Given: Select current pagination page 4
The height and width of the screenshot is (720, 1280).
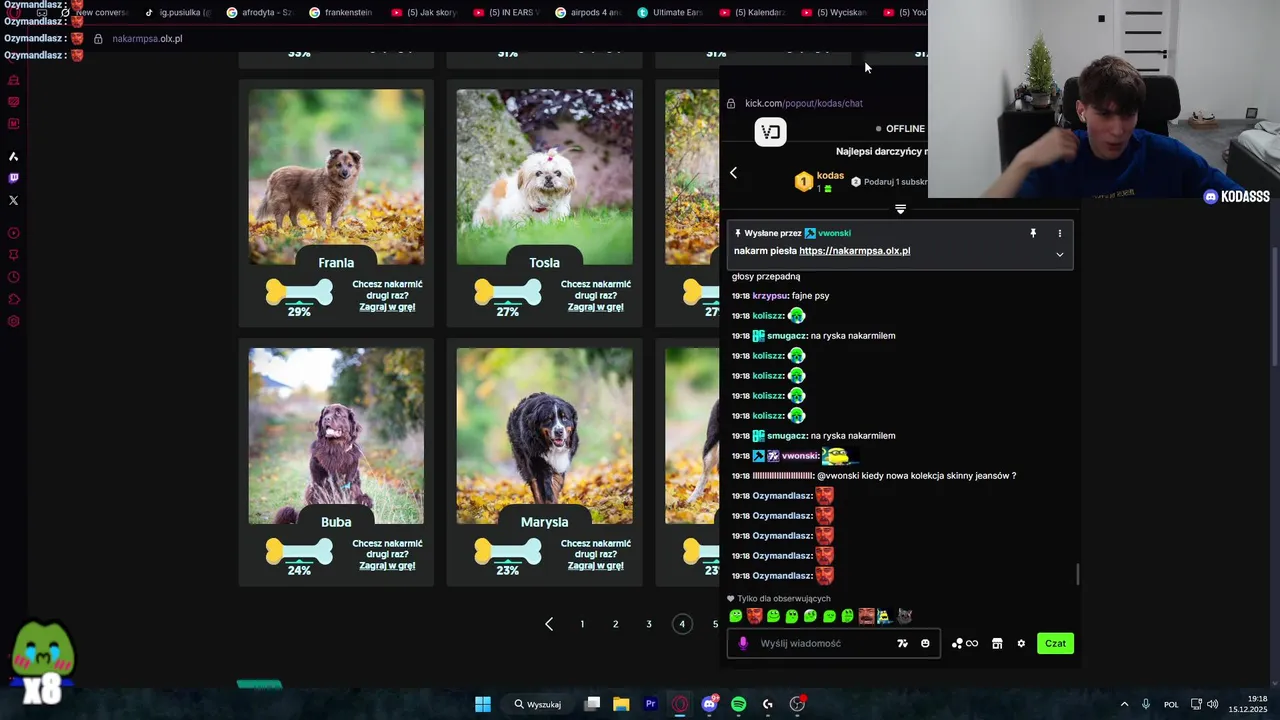Looking at the screenshot, I should [x=682, y=624].
